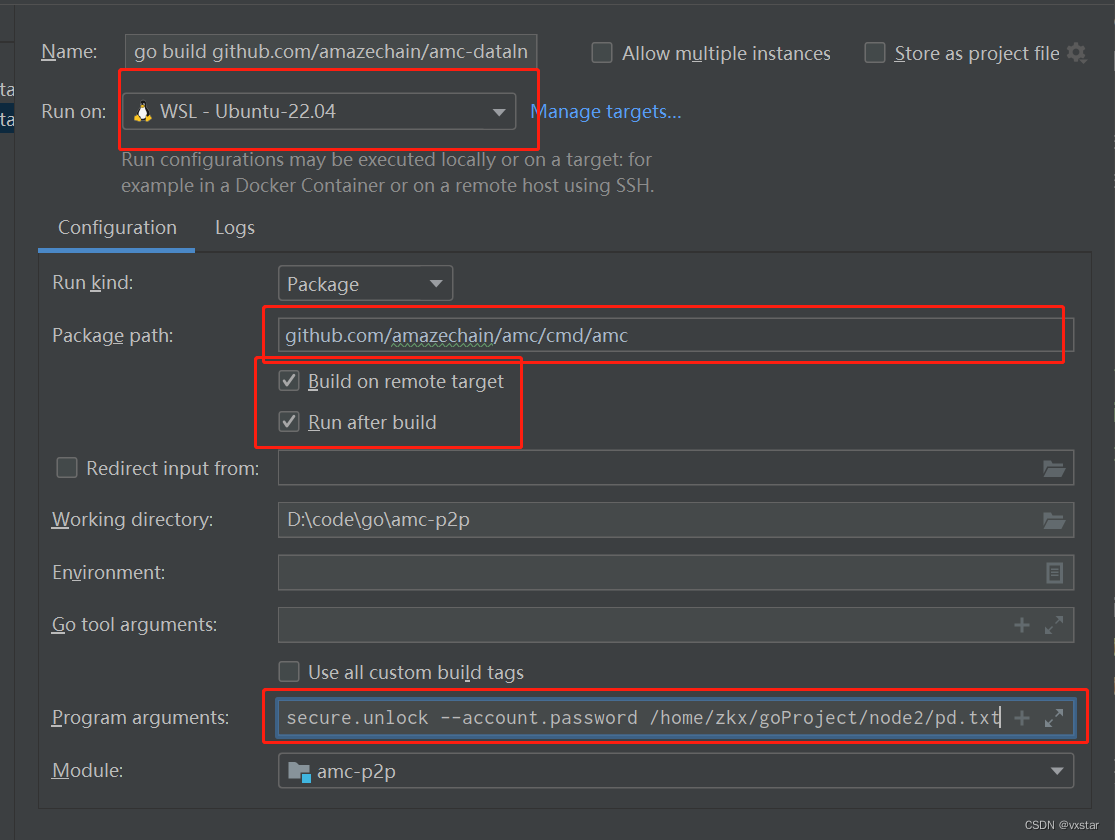The height and width of the screenshot is (840, 1115).
Task: Click the Package path label
Action: coord(112,336)
